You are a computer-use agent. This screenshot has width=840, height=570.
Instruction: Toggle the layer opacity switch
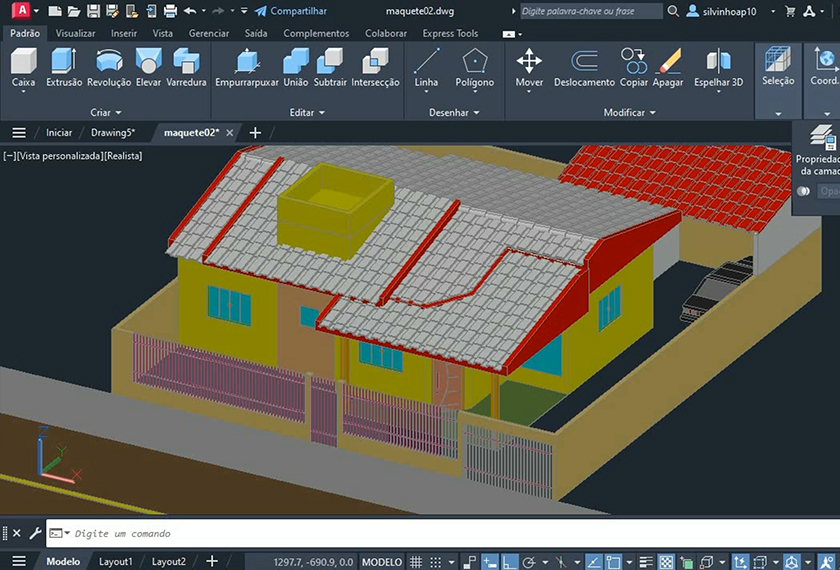[x=803, y=191]
